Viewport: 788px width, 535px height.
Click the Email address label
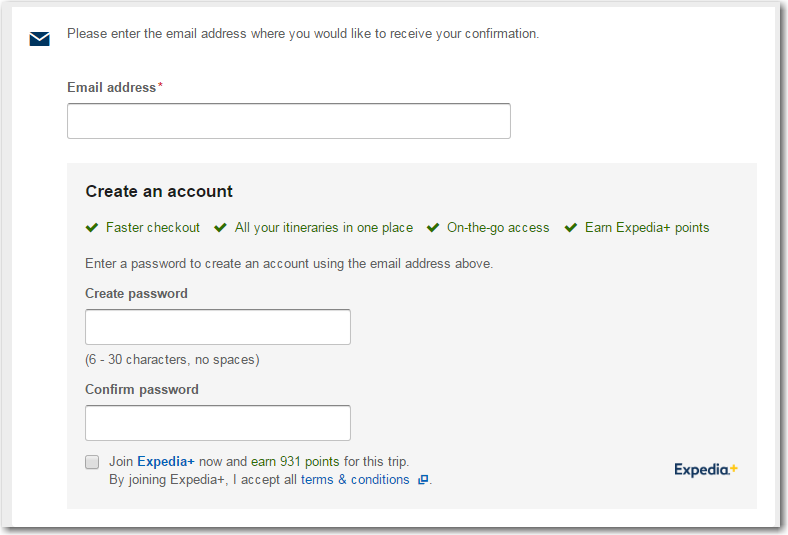[112, 87]
